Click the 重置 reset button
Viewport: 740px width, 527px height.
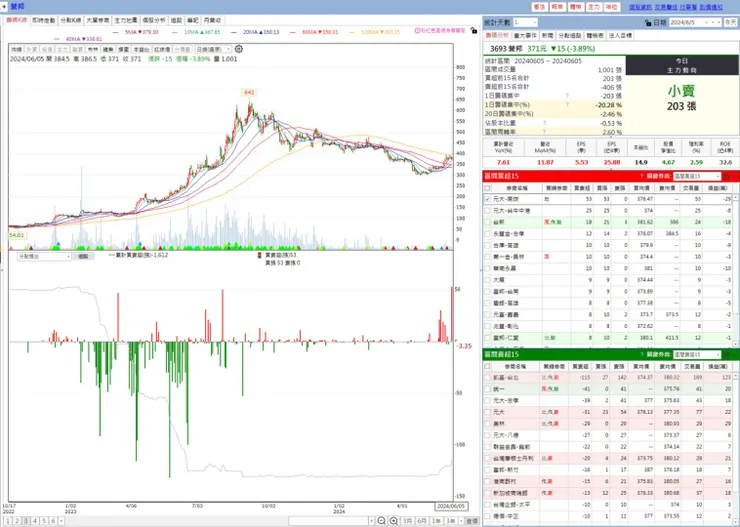[x=472, y=521]
